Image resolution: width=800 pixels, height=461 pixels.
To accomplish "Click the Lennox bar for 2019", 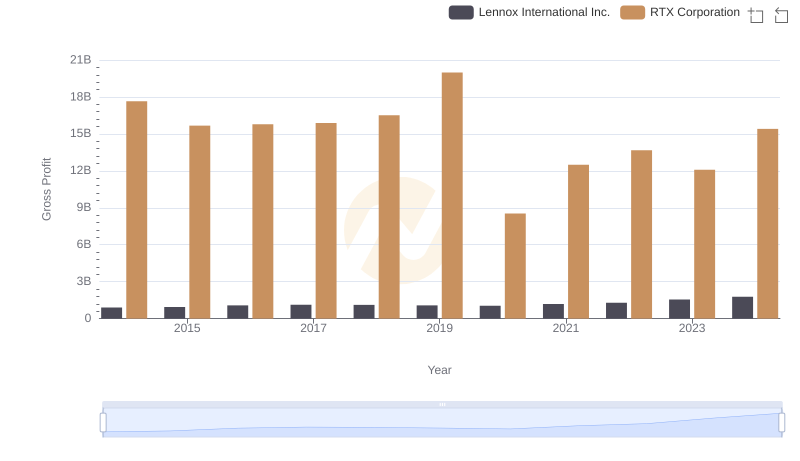I will click(427, 312).
